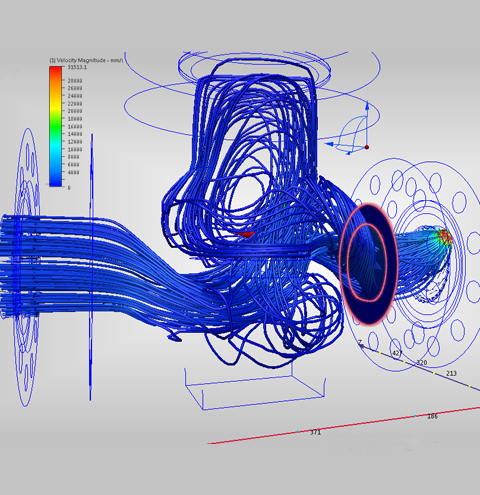The height and width of the screenshot is (495, 480).
Task: Select the rectangular wireframe box below the valve
Action: (255, 387)
